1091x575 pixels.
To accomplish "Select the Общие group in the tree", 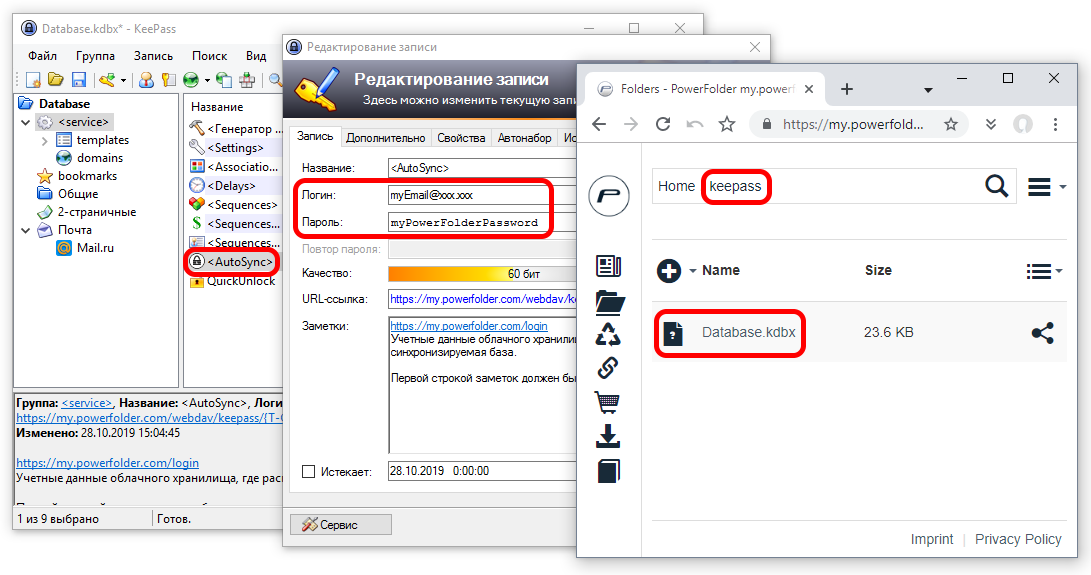I will (77, 194).
